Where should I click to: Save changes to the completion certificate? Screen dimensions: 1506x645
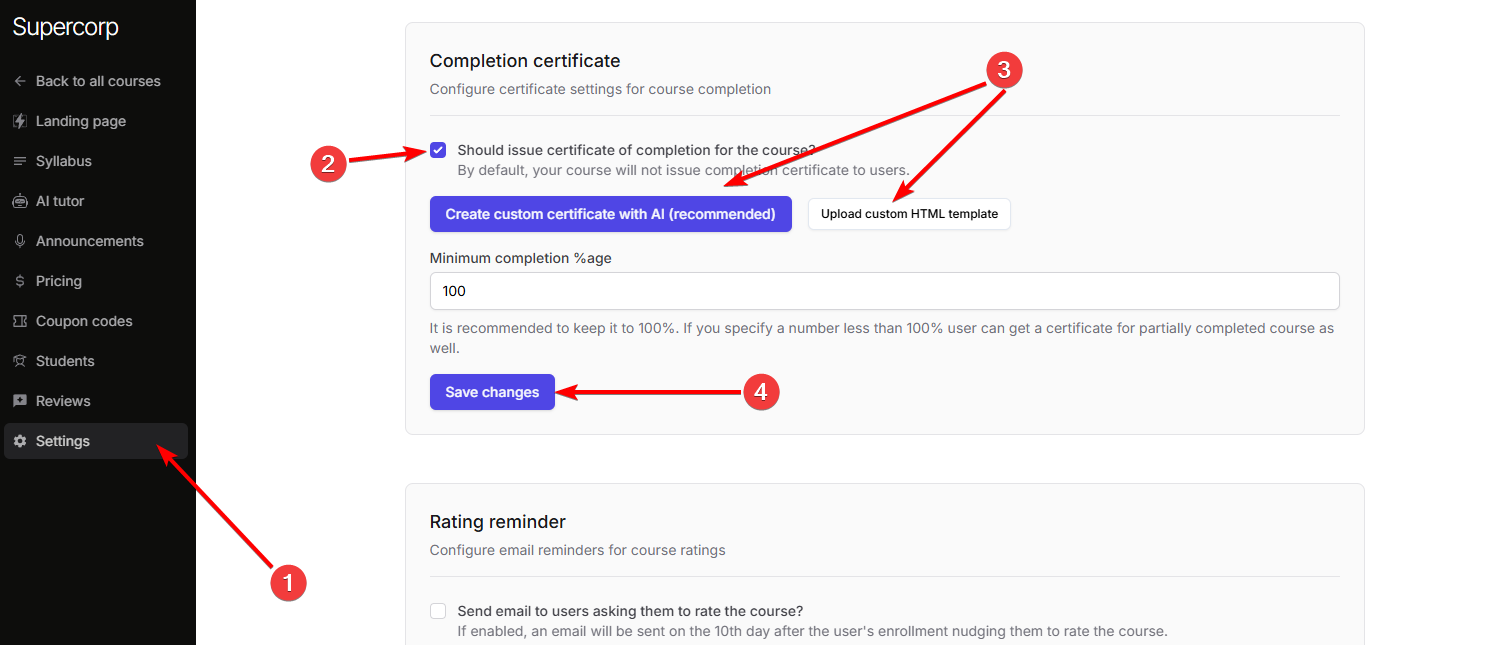[x=492, y=392]
